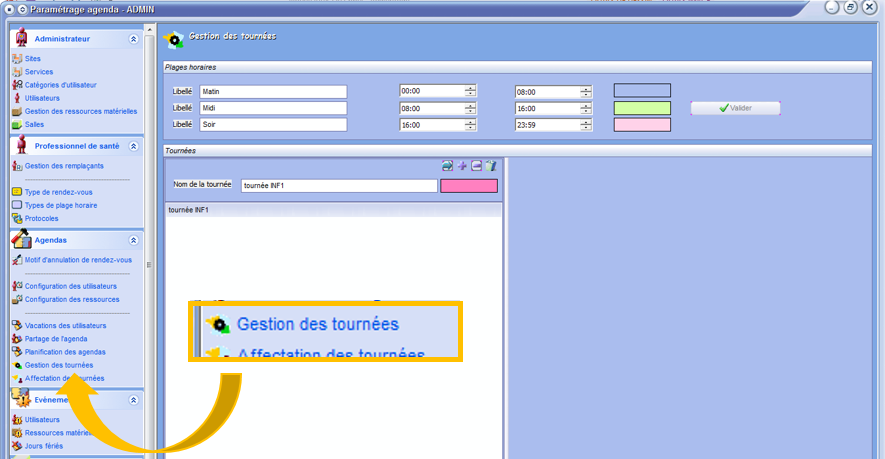Click the Salles green icon
This screenshot has height=459, width=885.
17,124
